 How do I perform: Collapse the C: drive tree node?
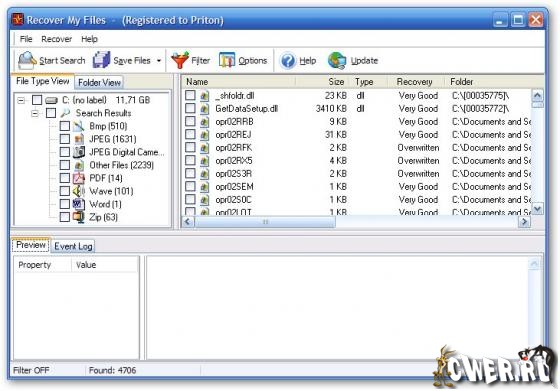point(21,100)
